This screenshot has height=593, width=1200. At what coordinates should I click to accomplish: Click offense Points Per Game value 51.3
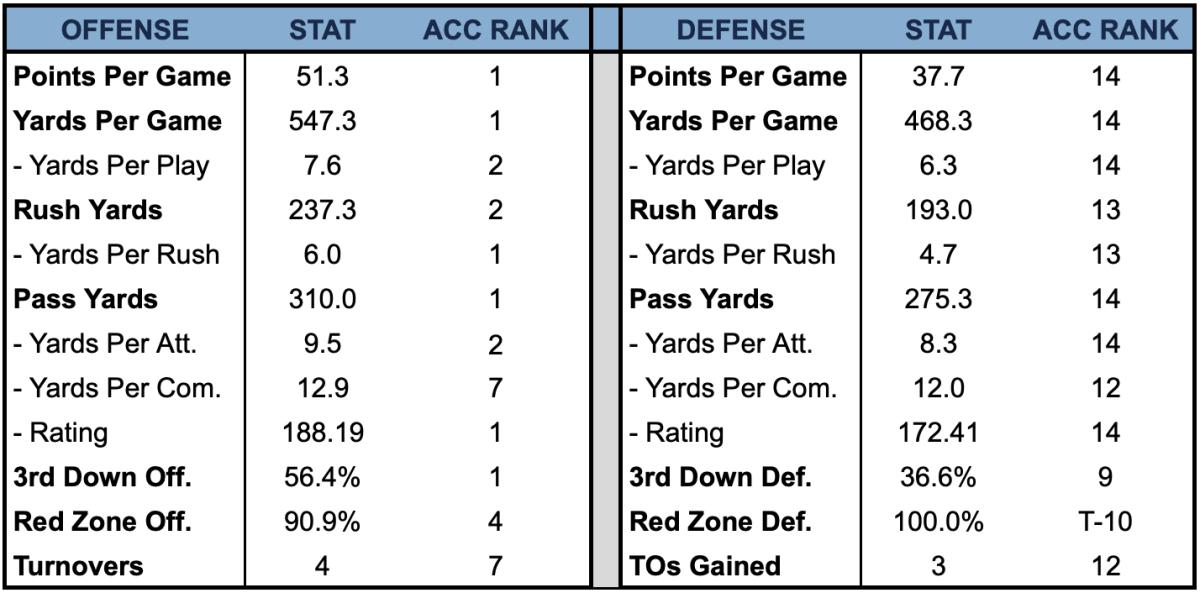click(322, 77)
